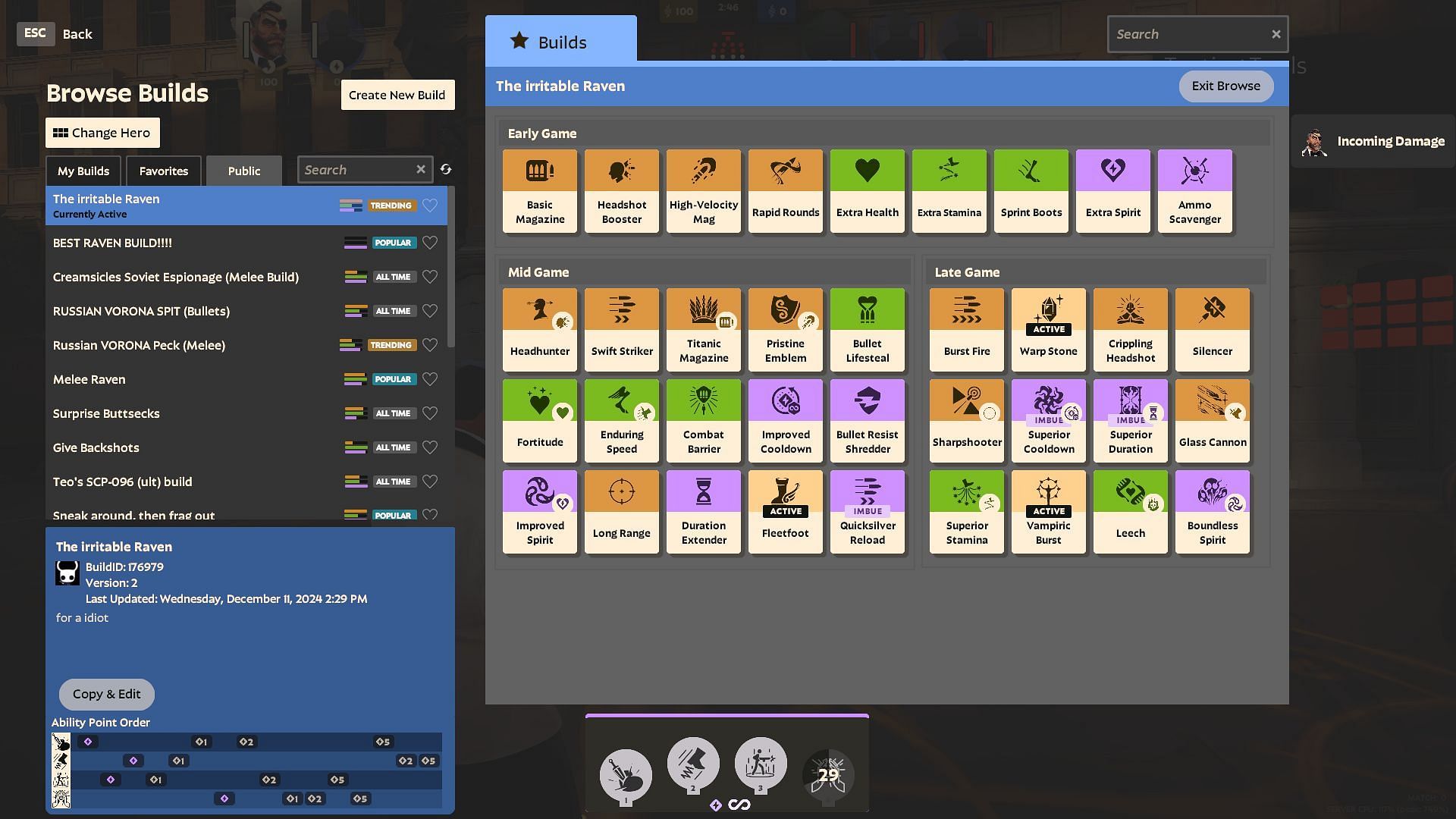Click the Vampiric Burst active icon
Image resolution: width=1456 pixels, height=819 pixels.
(1048, 511)
